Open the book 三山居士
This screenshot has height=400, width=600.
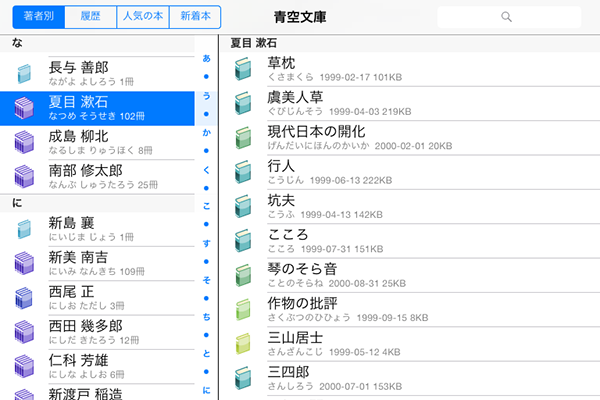pos(410,344)
